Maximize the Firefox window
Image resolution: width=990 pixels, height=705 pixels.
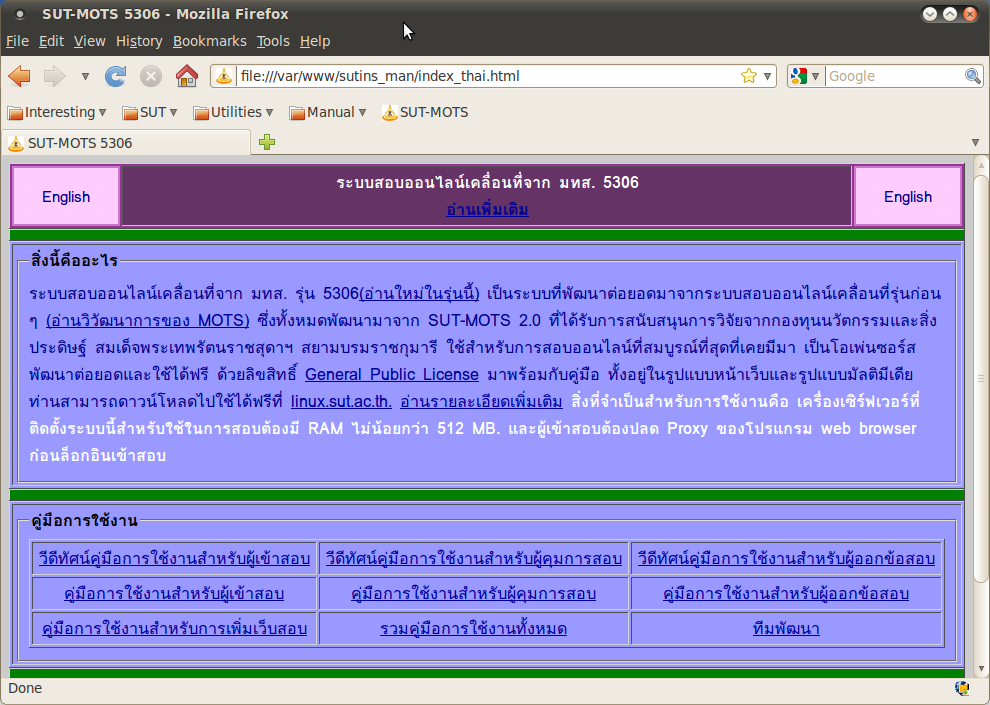[950, 14]
